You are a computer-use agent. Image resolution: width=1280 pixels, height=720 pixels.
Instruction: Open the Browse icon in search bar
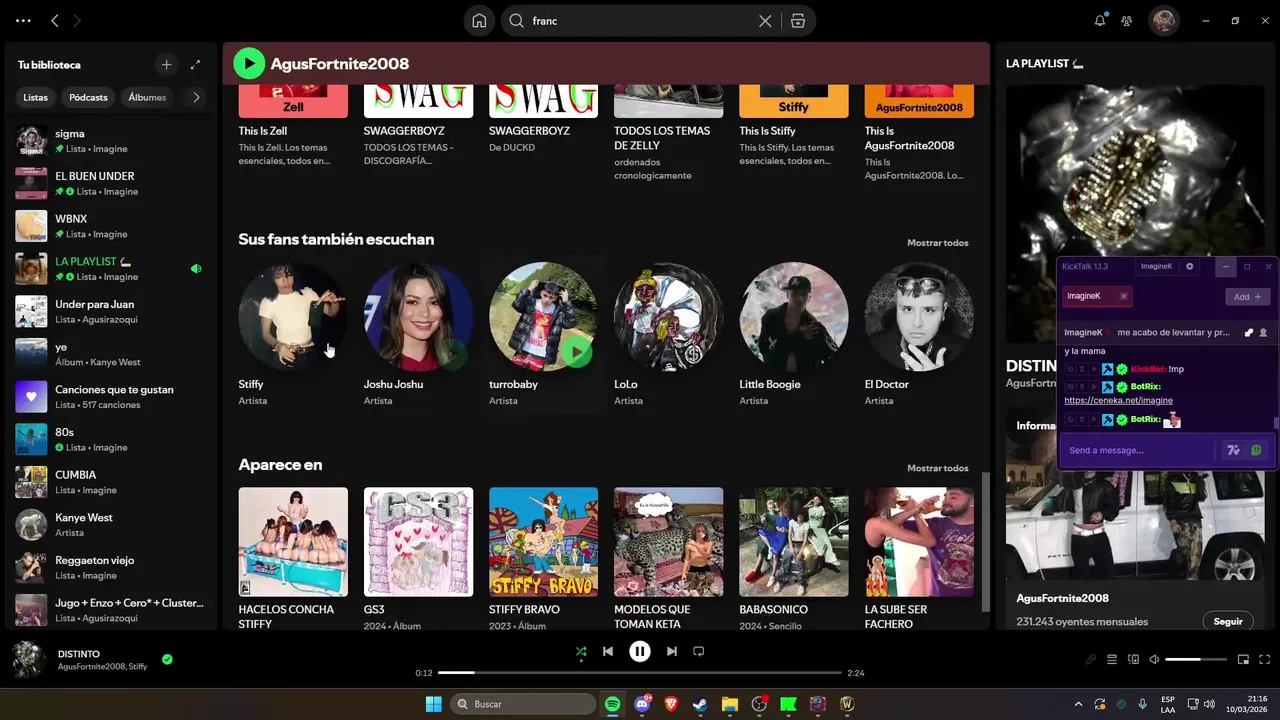click(797, 21)
